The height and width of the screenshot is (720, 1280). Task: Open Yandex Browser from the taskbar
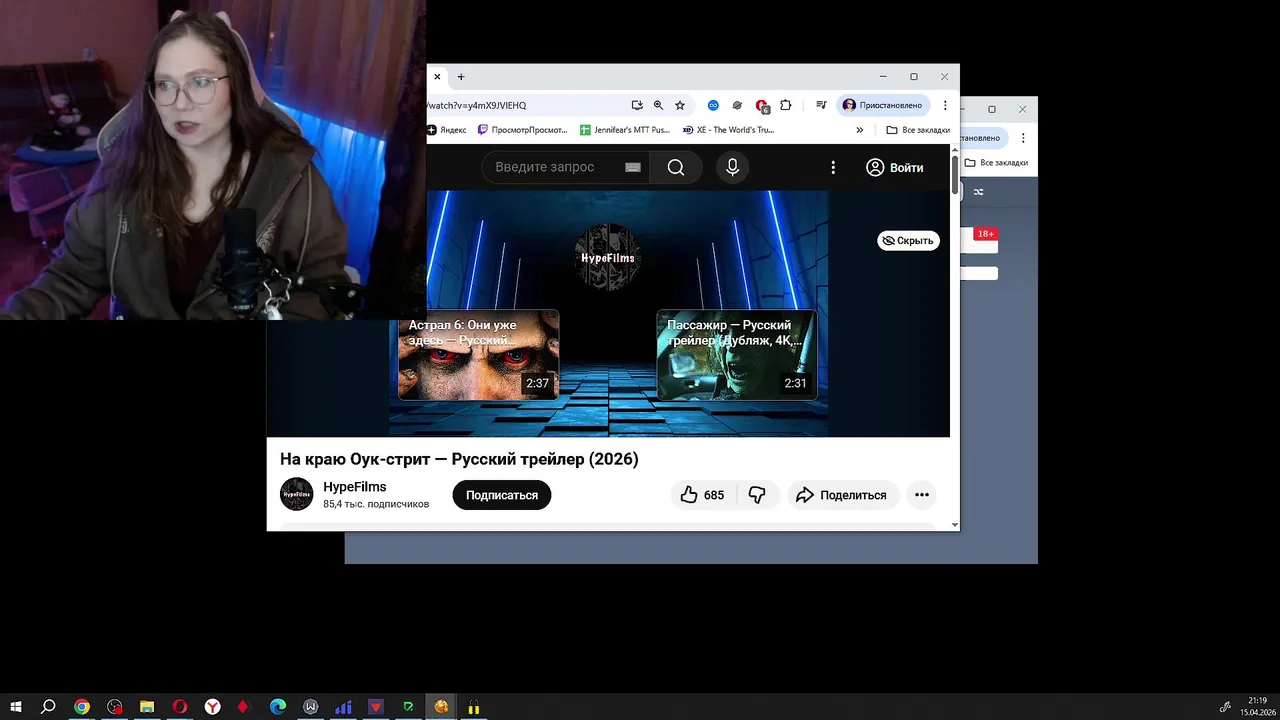(x=213, y=707)
